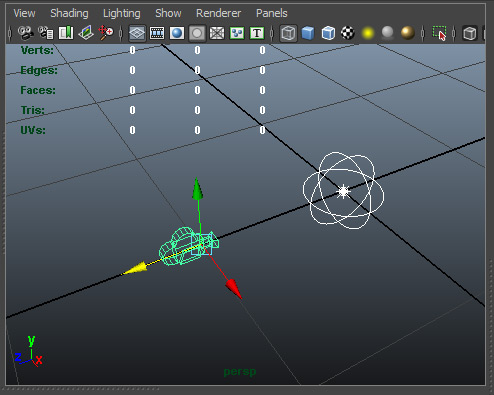Click the red X-axis move arrow
The width and height of the screenshot is (494, 395).
[x=233, y=288]
